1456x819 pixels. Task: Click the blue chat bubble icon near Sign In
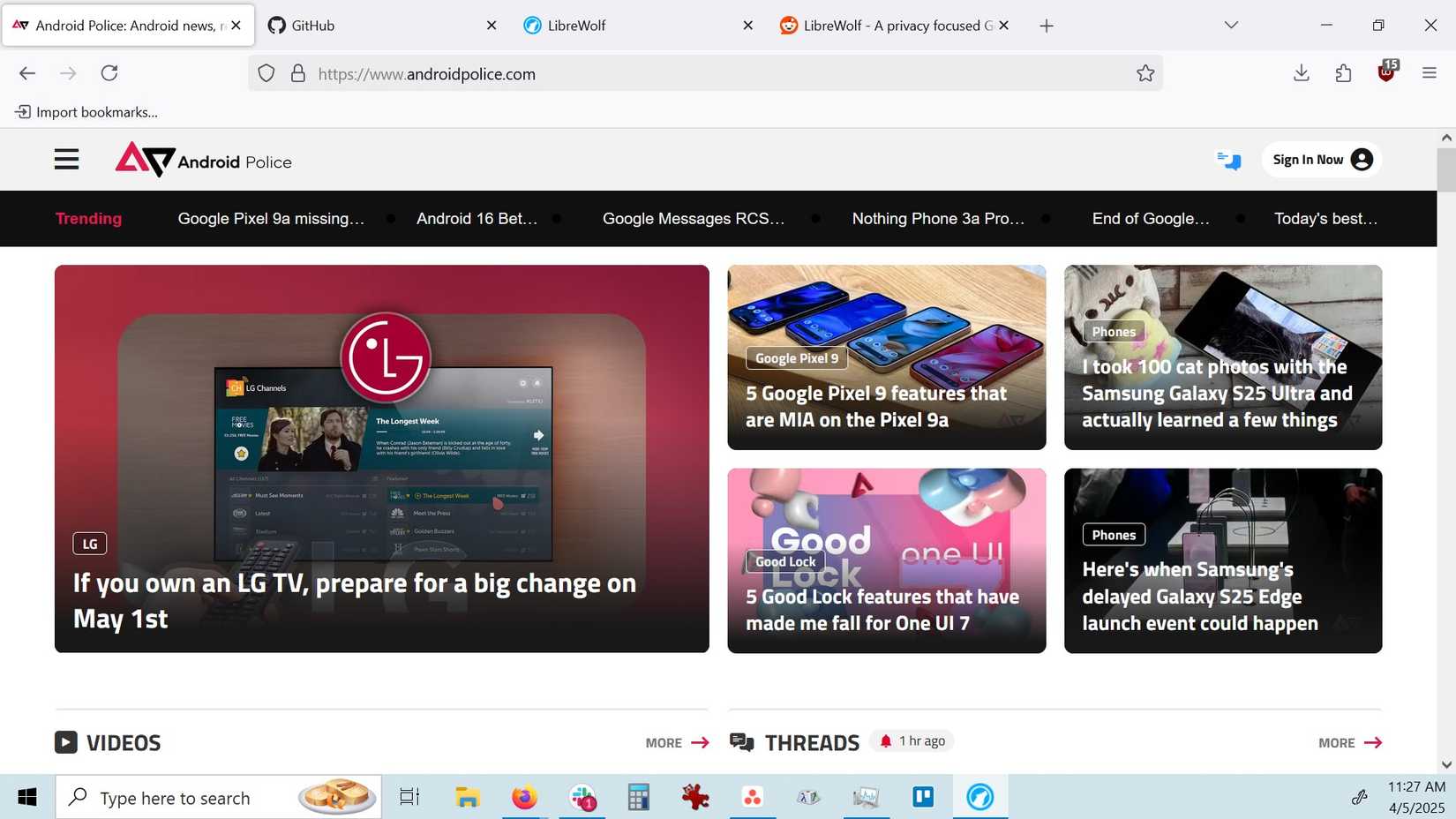[x=1227, y=161]
